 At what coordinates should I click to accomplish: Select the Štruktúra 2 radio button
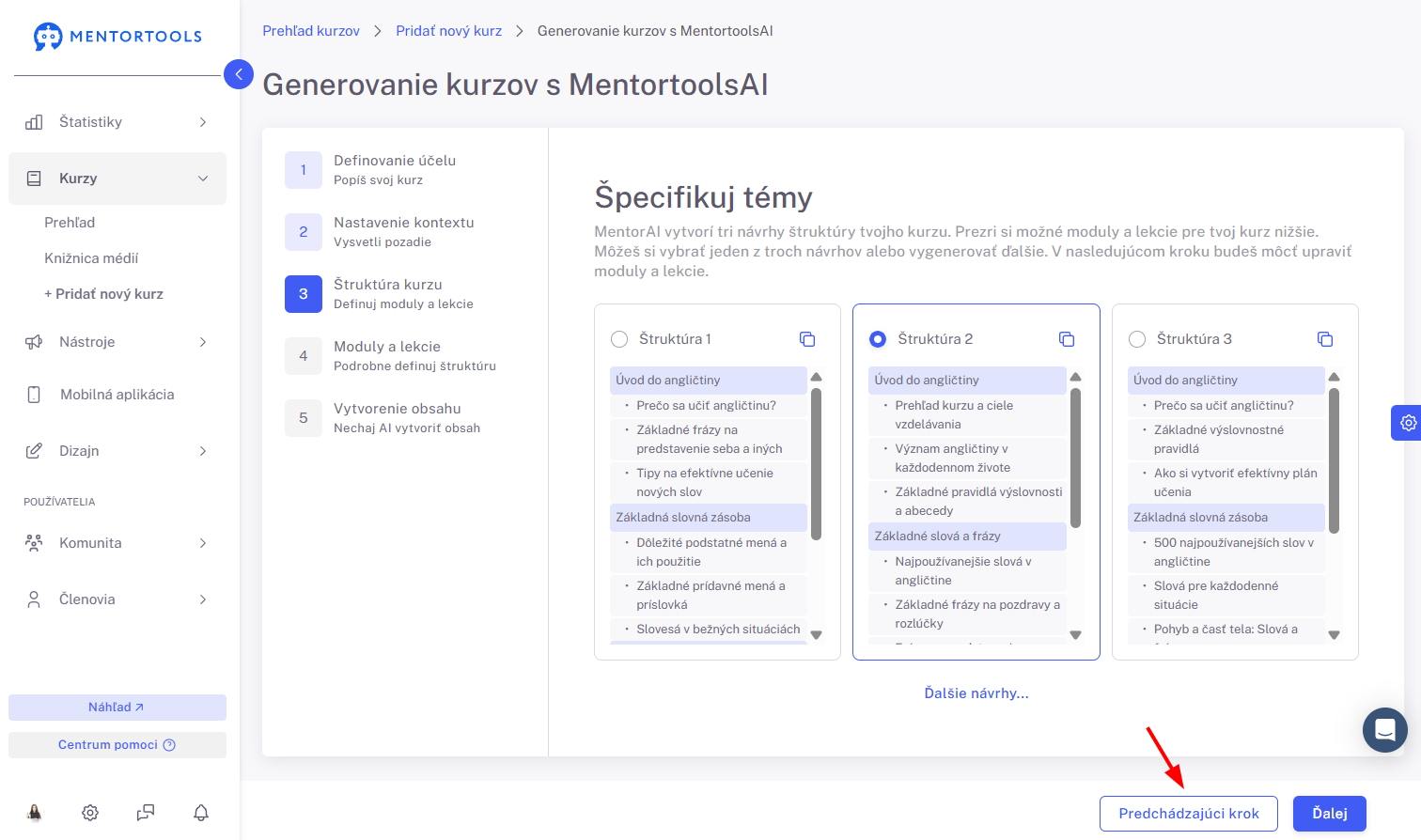tap(878, 339)
